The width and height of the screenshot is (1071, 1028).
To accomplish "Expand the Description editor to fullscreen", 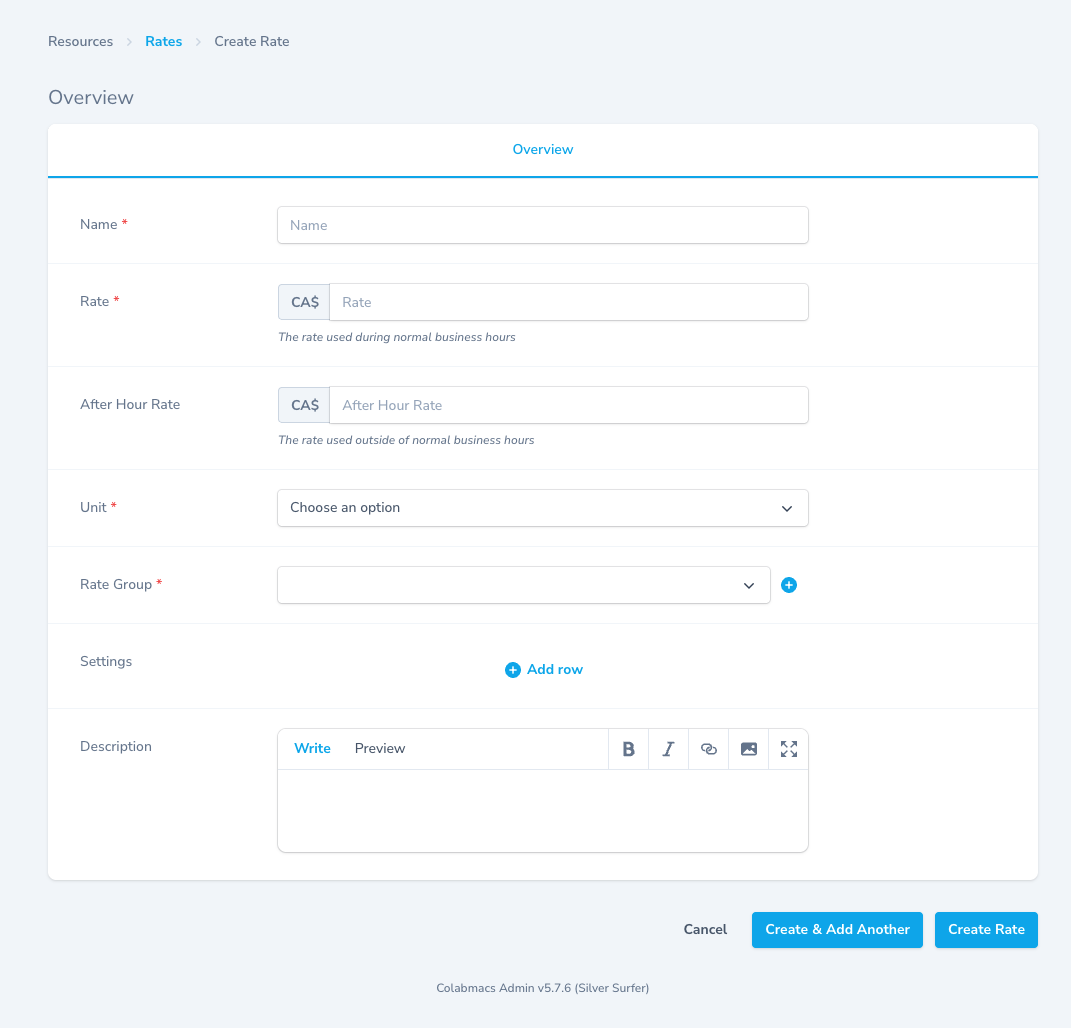I will click(788, 748).
